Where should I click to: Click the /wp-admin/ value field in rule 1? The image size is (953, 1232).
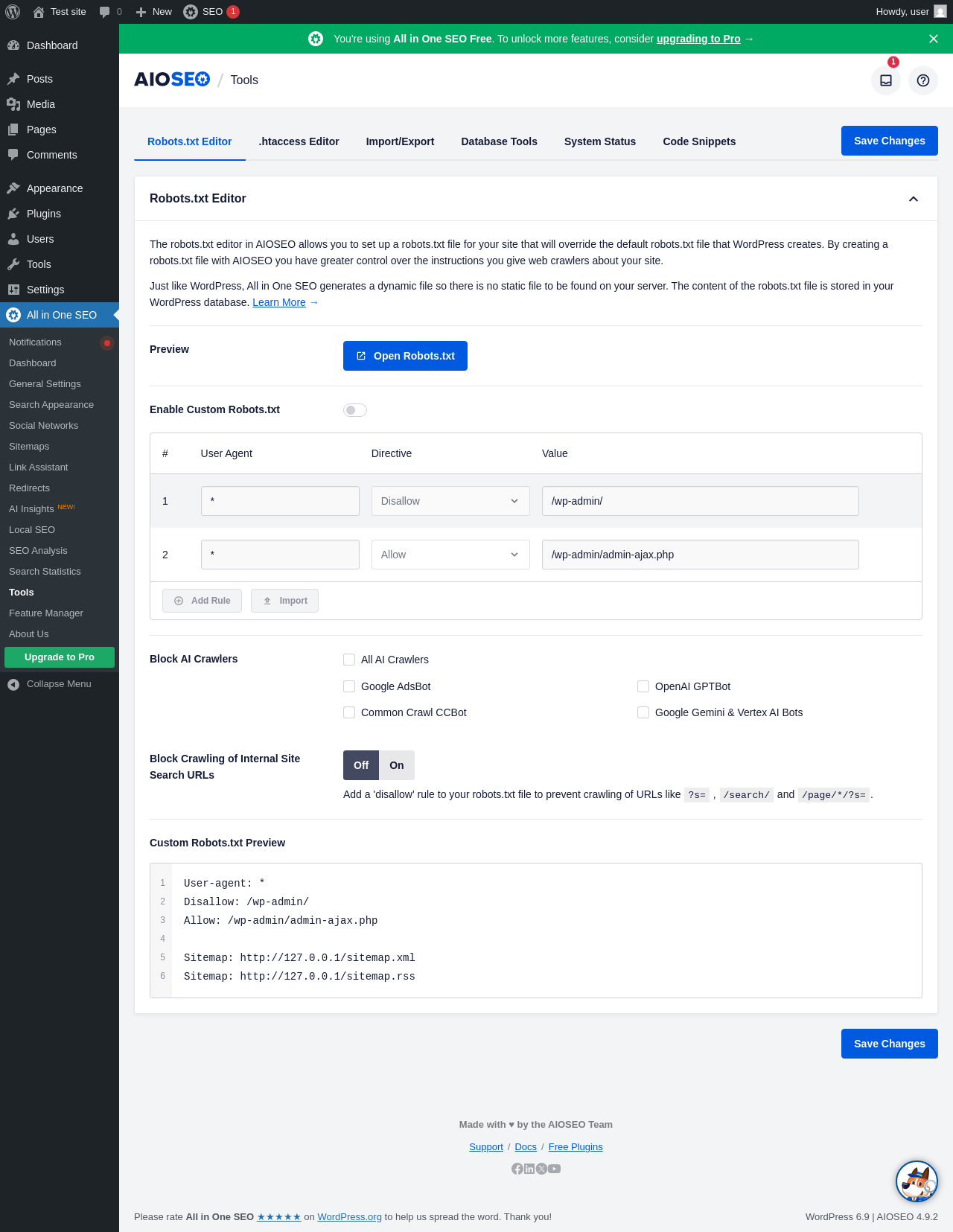coord(700,501)
